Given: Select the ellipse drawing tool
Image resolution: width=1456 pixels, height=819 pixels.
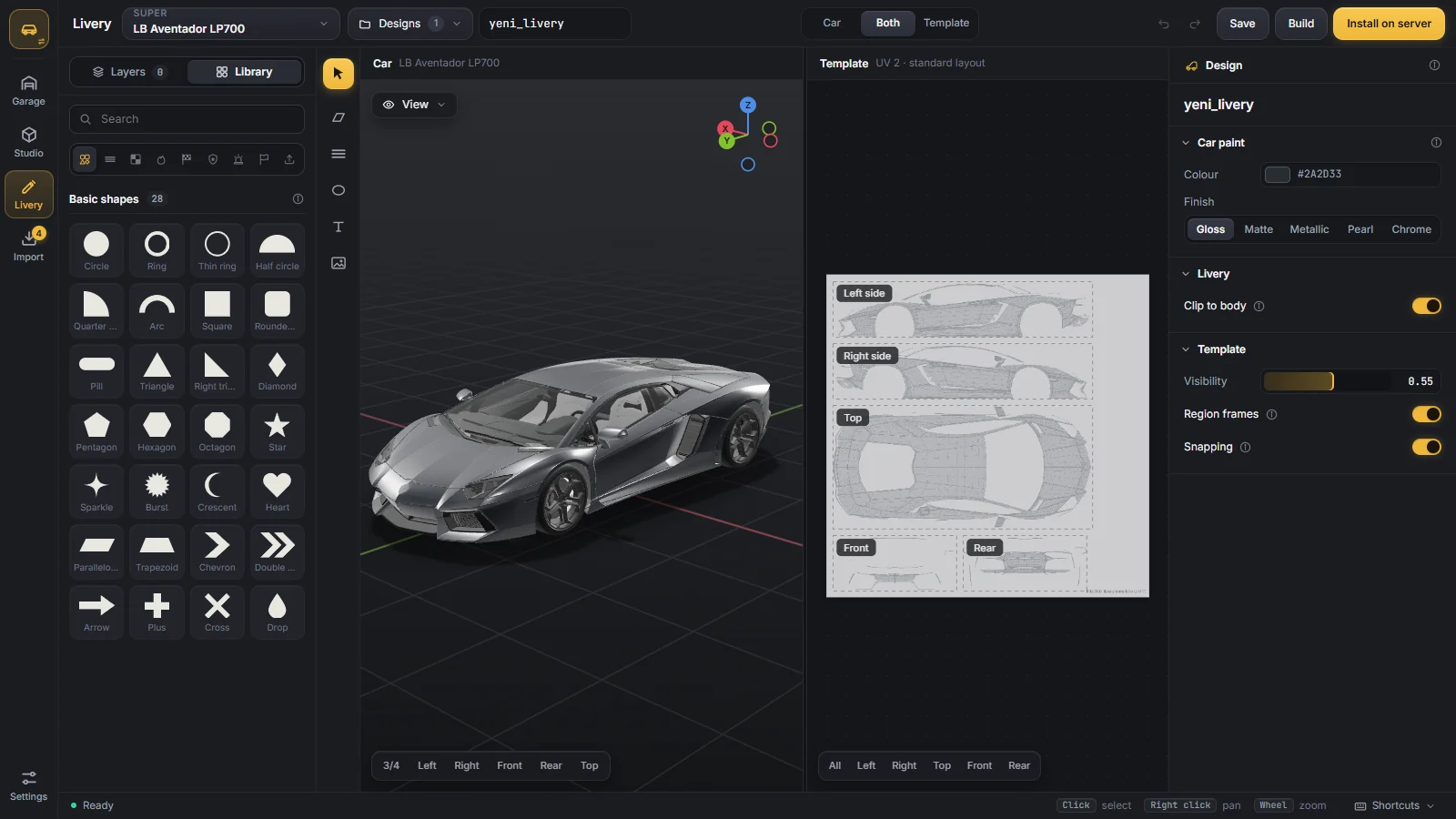Looking at the screenshot, I should click(x=339, y=190).
